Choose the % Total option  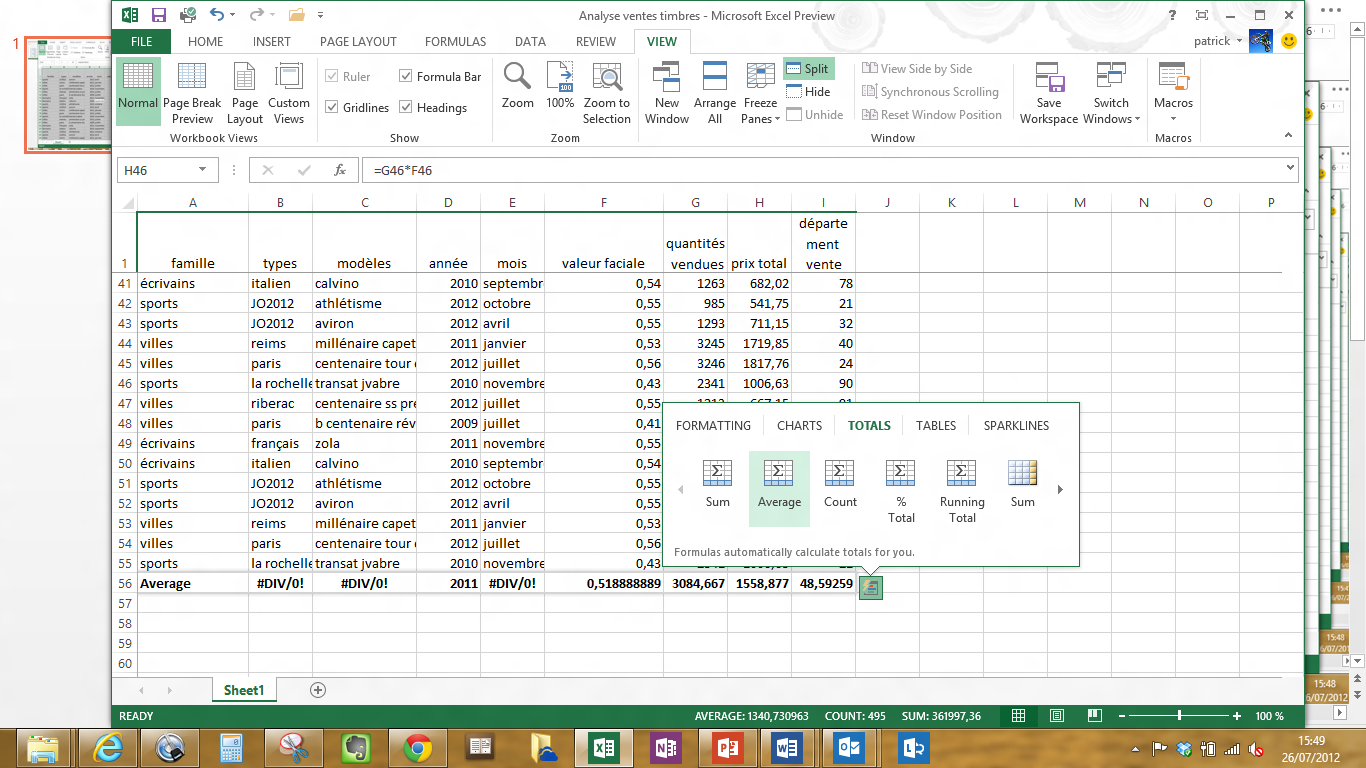pos(901,492)
